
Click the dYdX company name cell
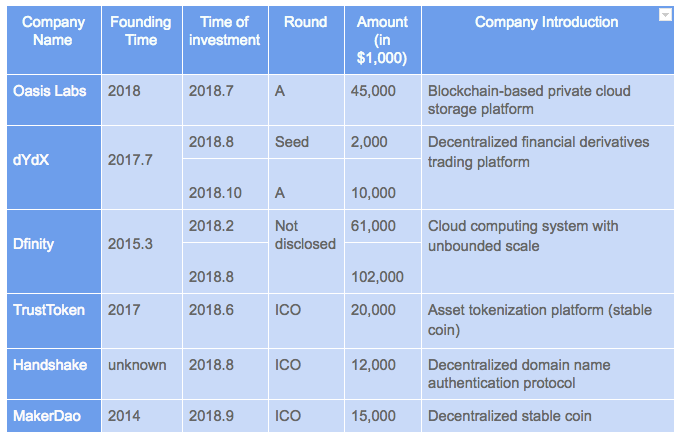click(31, 159)
